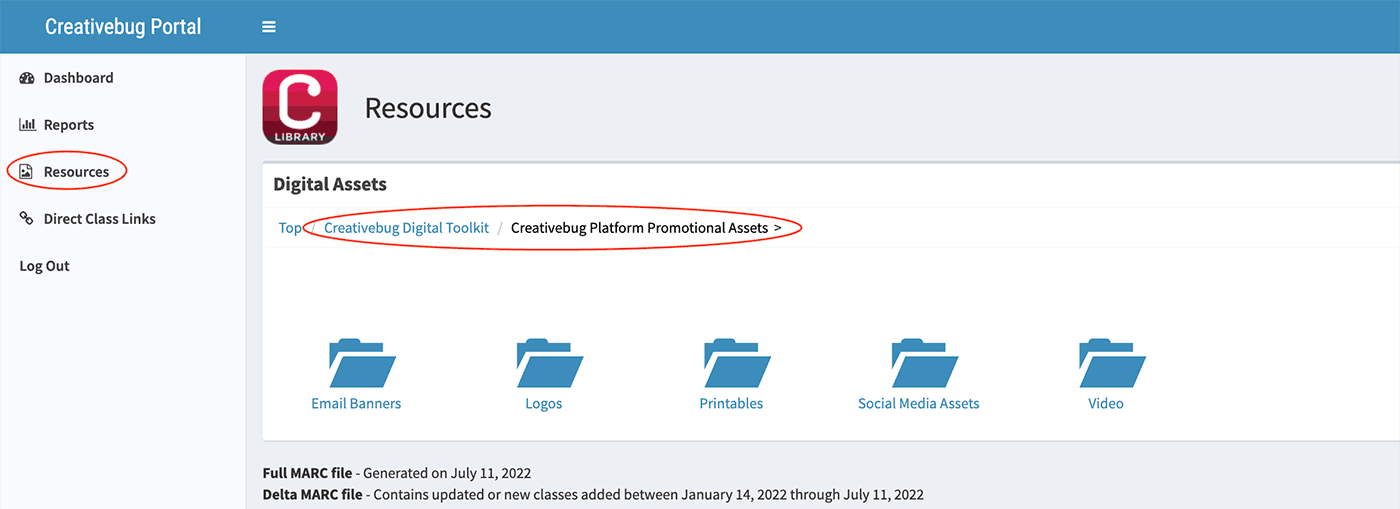Open the Logos folder icon

[550, 363]
